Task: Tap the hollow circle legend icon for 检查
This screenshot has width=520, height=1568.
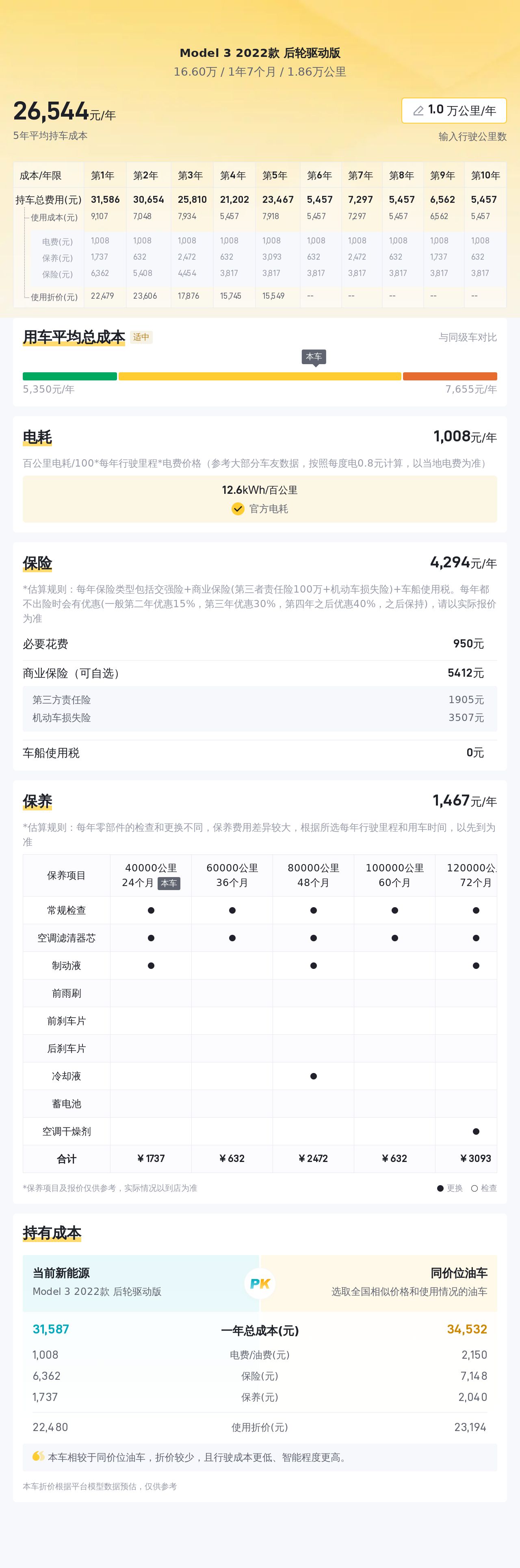Action: 474,1188
